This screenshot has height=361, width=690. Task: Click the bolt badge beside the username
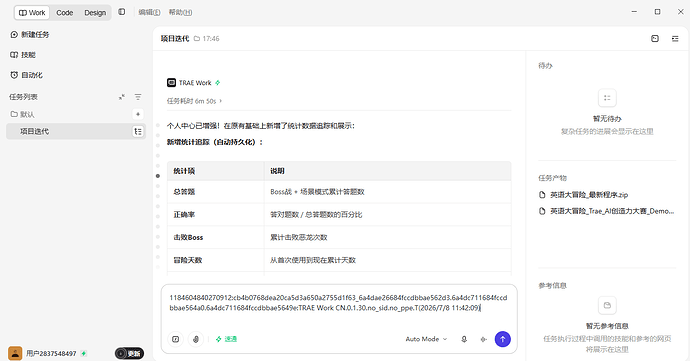tap(84, 354)
